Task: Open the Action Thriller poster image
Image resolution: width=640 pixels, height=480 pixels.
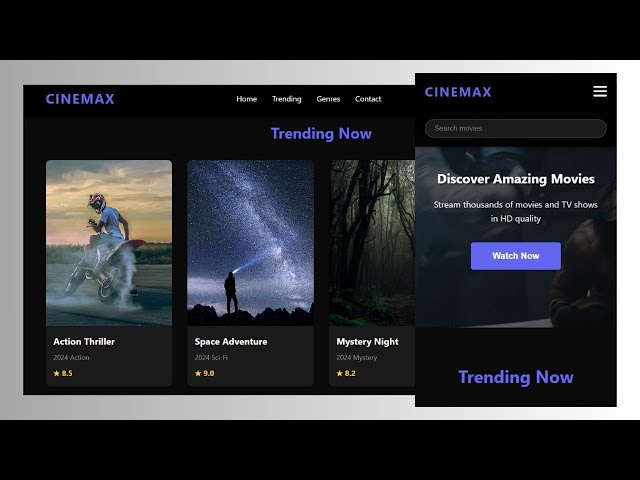Action: [109, 243]
